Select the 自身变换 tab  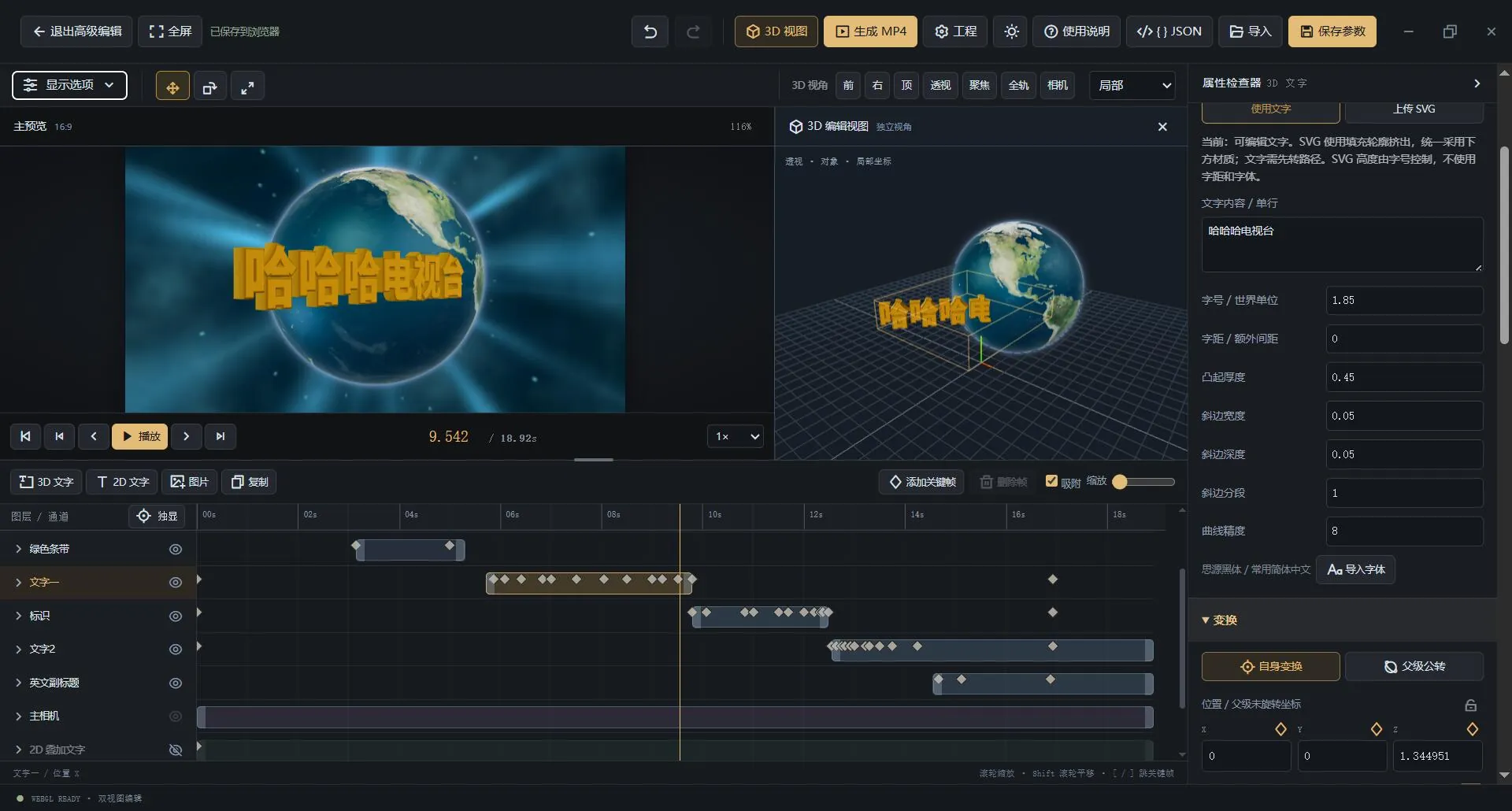pyautogui.click(x=1270, y=666)
